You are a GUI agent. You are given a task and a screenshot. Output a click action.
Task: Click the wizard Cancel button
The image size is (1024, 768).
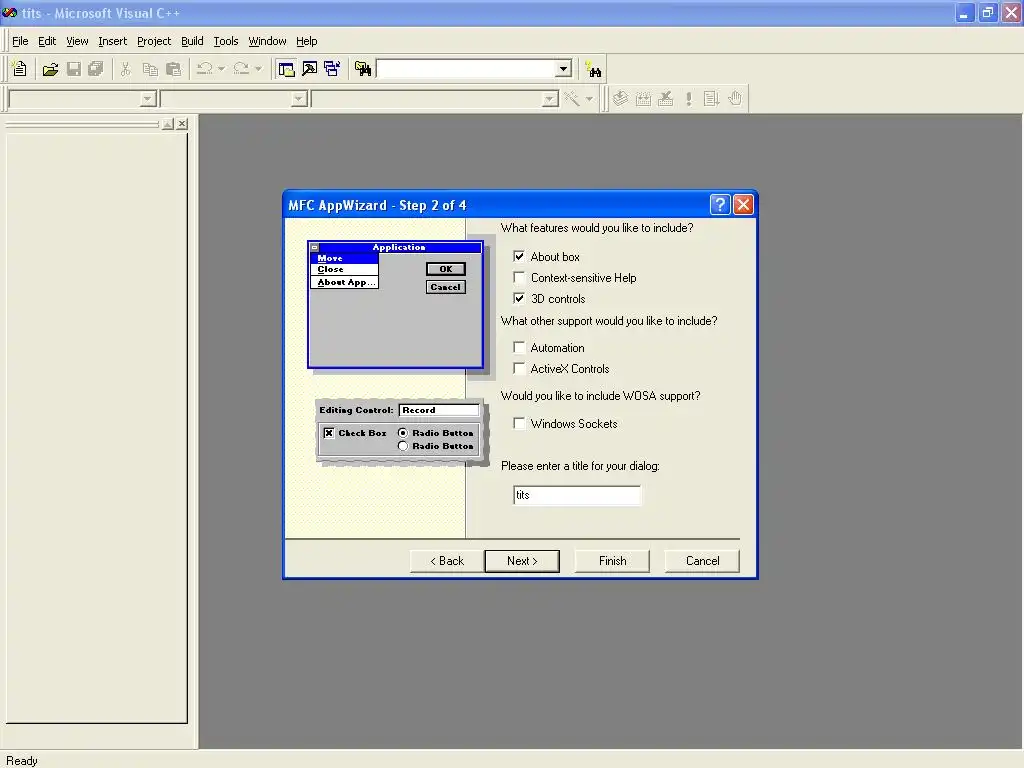click(x=702, y=561)
